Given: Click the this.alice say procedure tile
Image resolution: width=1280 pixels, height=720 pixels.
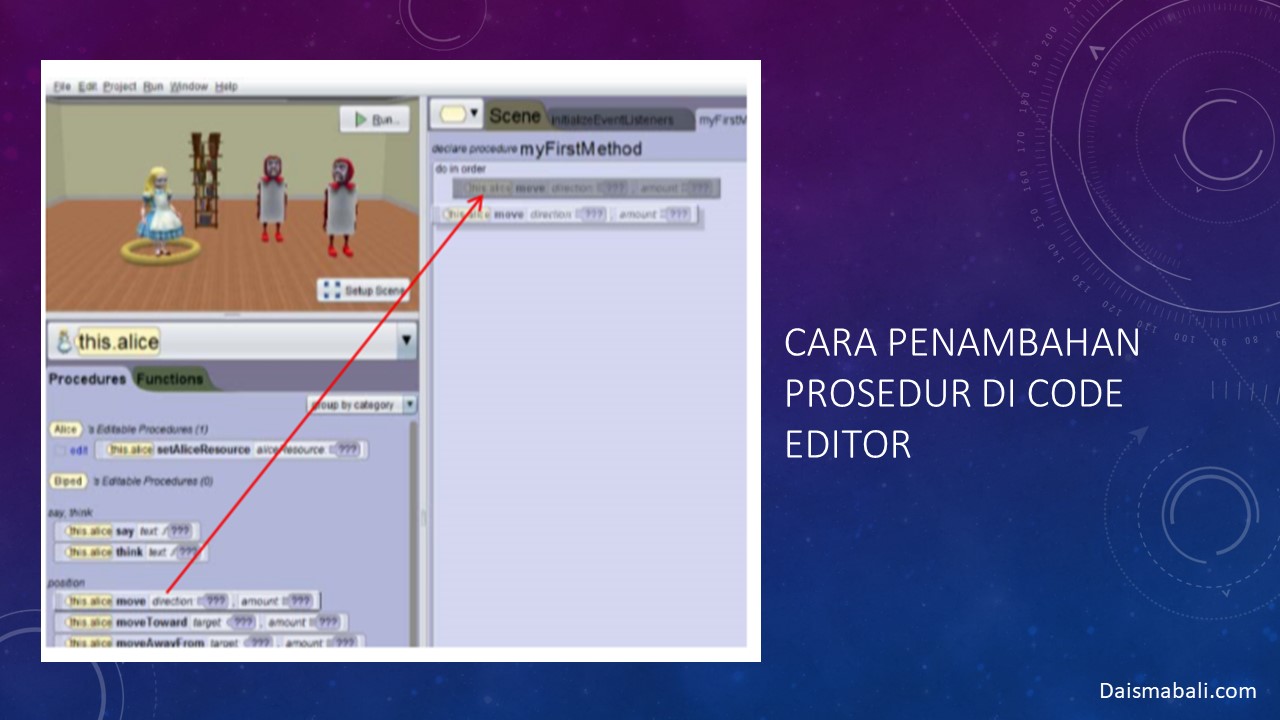Looking at the screenshot, I should (126, 531).
